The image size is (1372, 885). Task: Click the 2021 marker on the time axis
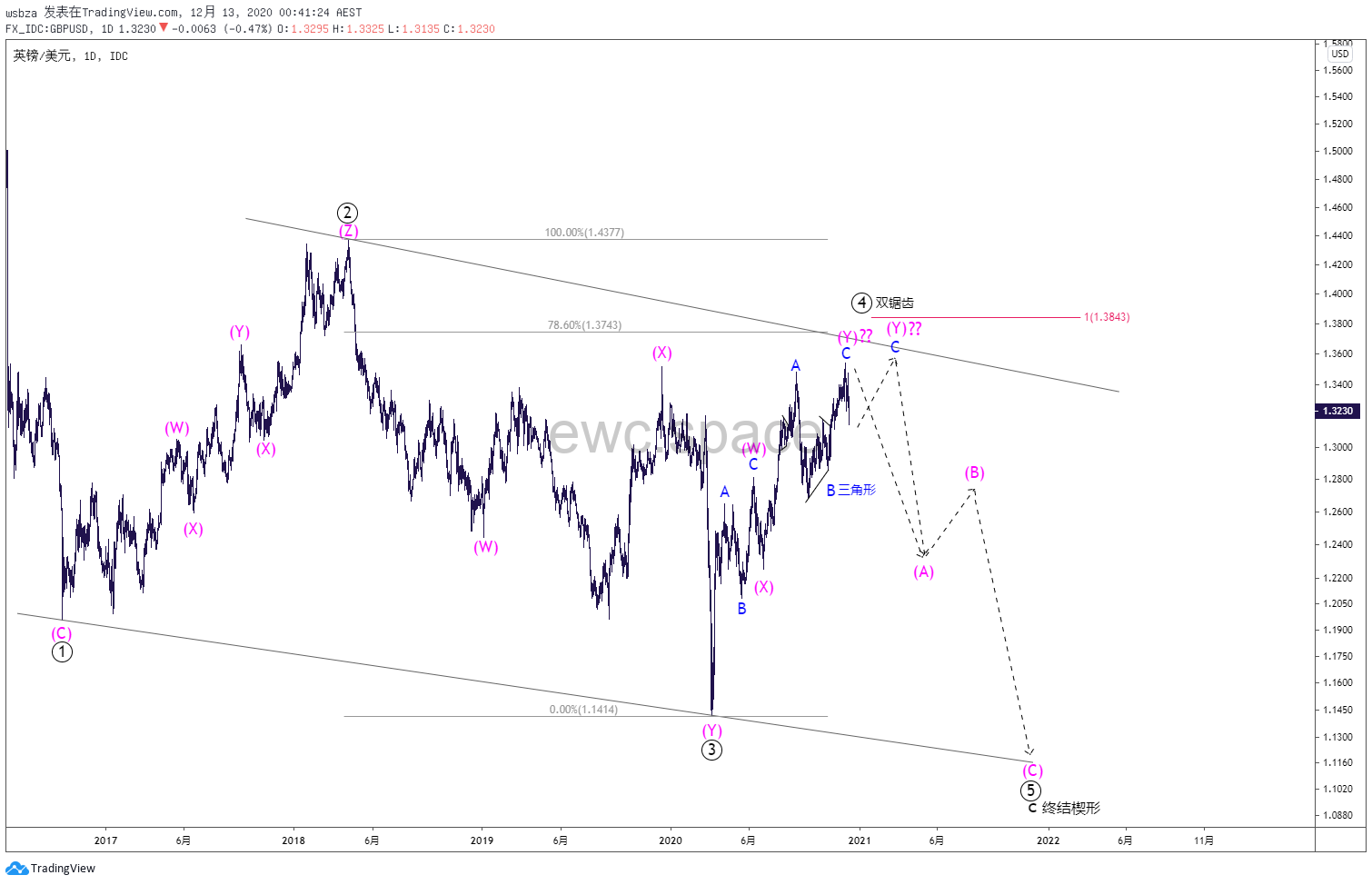[x=859, y=840]
